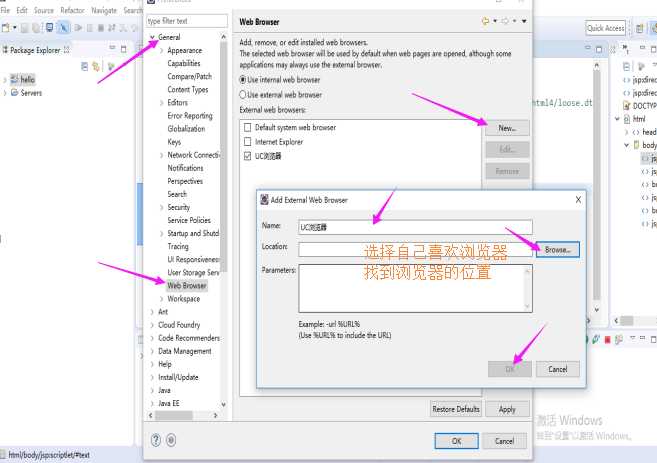Click the circular icon beside help
657x463 pixels.
click(x=171, y=440)
